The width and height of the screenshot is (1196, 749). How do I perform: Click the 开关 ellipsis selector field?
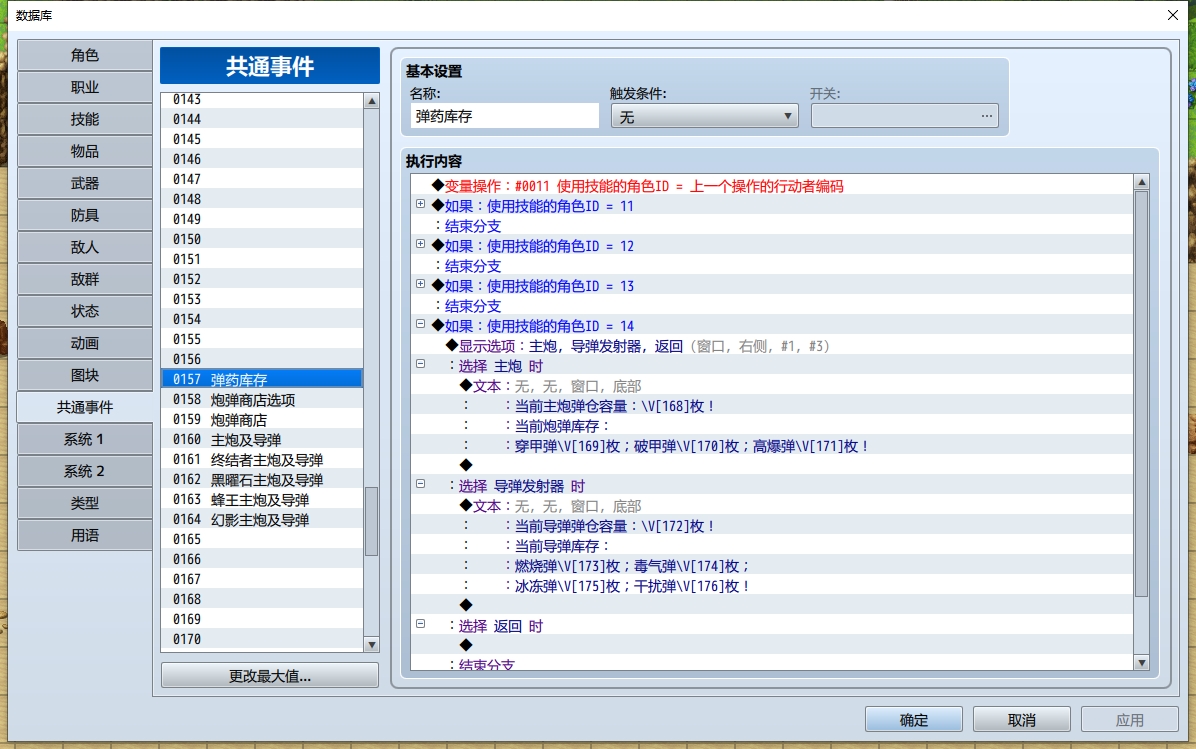coord(904,116)
